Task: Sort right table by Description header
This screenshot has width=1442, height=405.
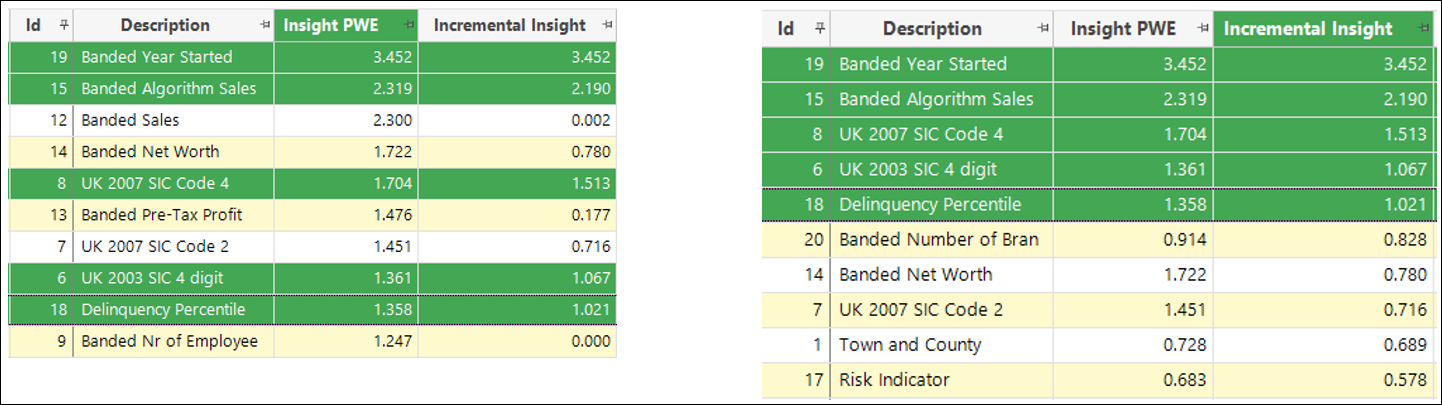Action: [941, 28]
